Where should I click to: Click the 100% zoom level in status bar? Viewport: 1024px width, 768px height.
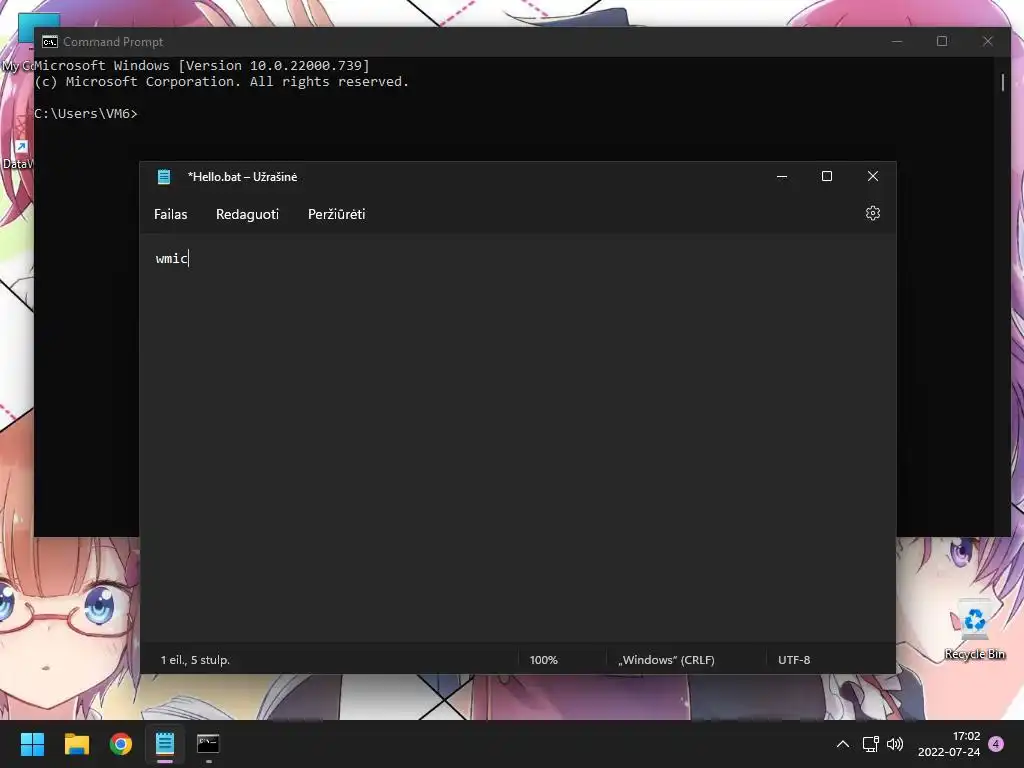pos(543,660)
